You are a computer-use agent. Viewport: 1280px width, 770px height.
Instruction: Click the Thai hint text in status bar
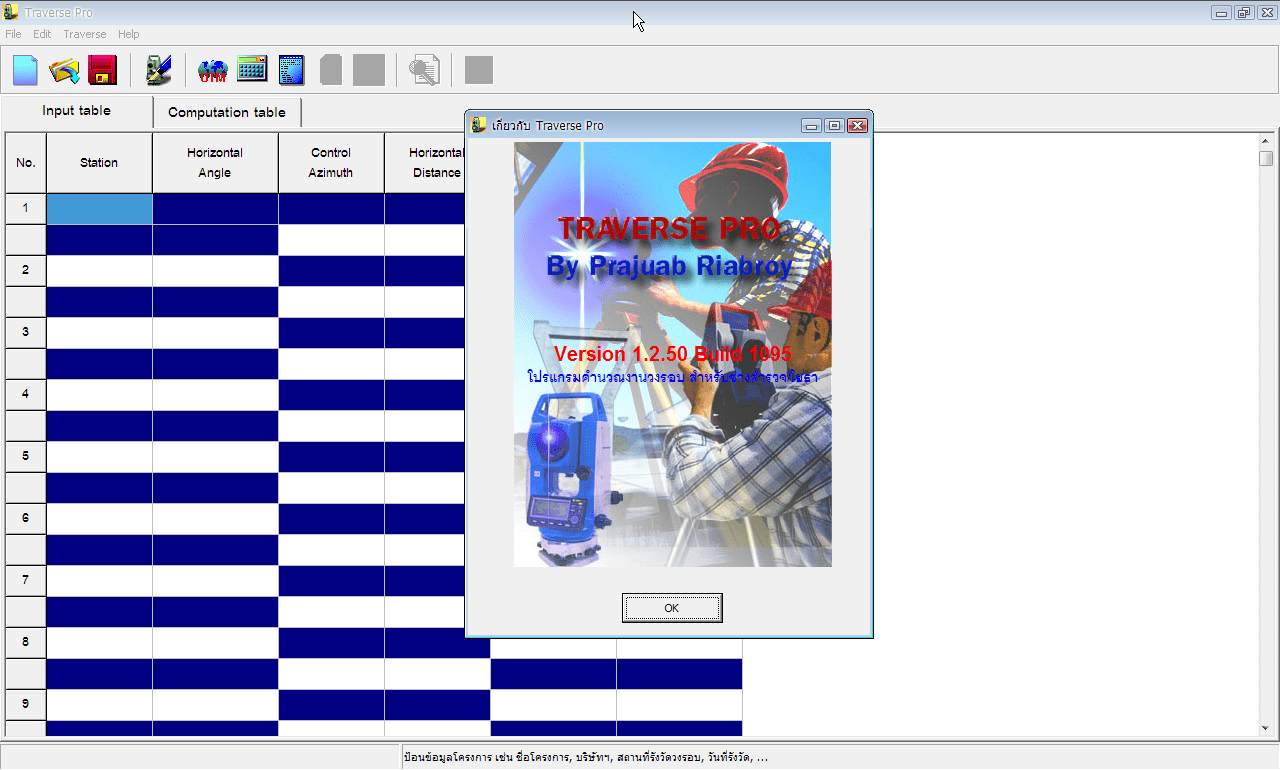(586, 758)
